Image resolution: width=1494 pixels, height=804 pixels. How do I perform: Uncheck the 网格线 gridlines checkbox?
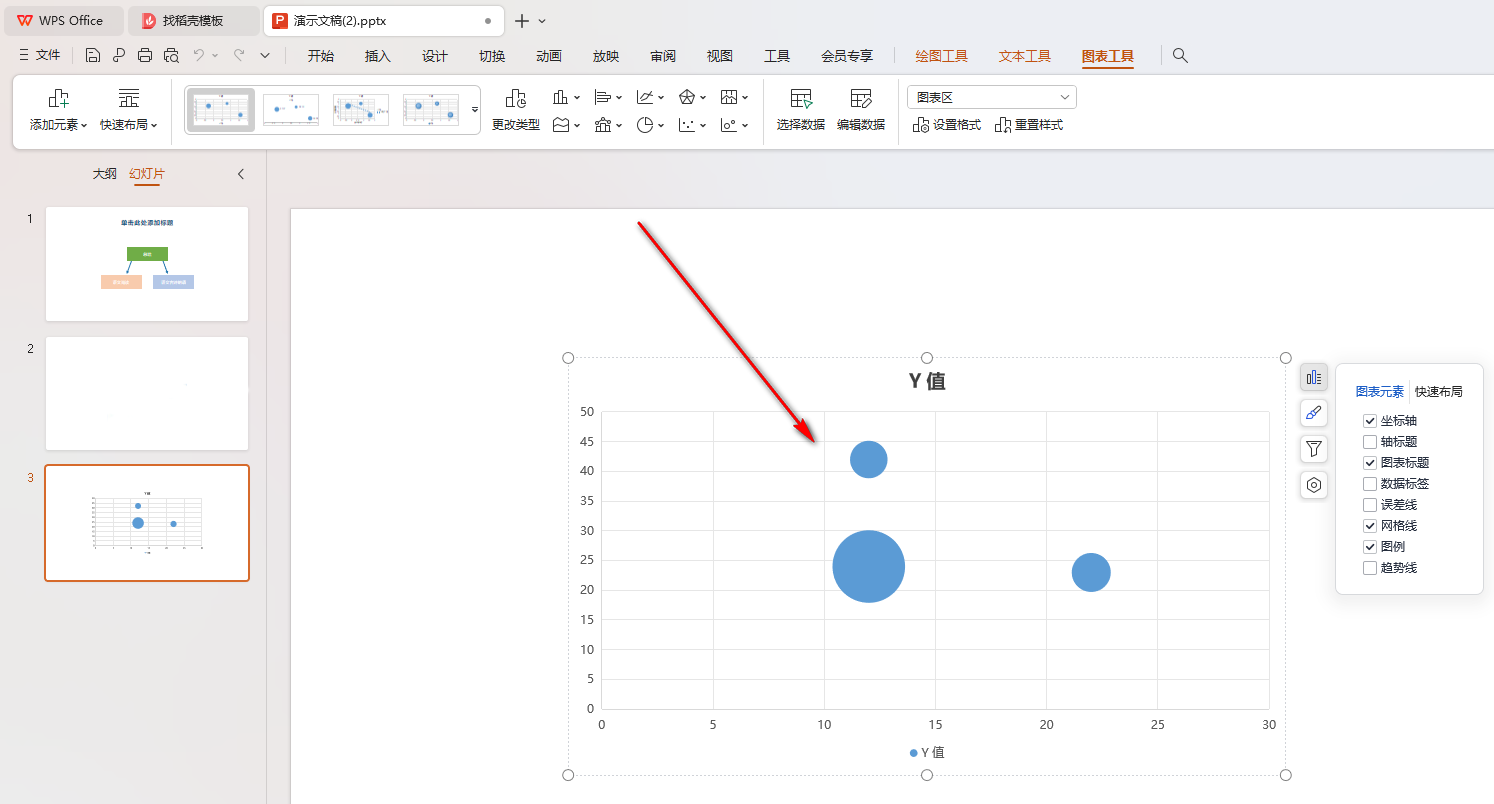[x=1370, y=526]
